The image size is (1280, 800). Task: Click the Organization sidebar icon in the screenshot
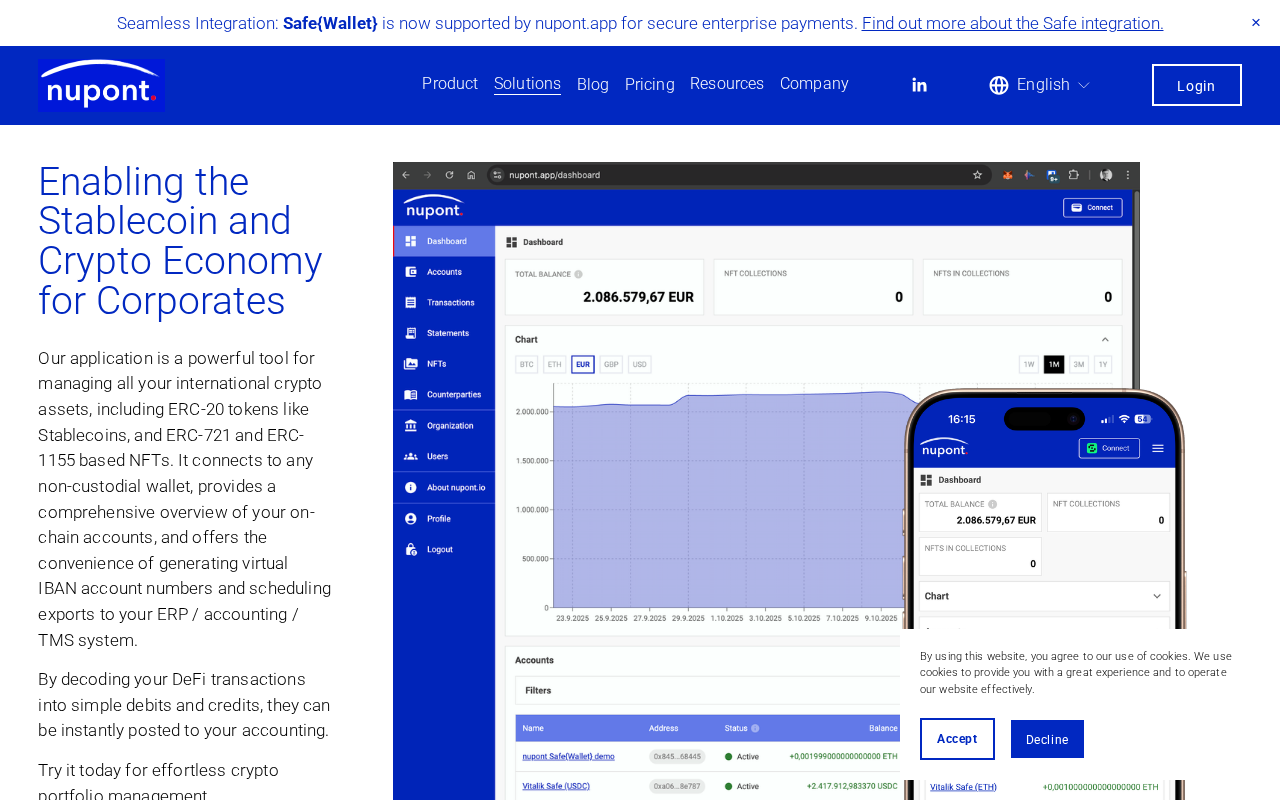pyautogui.click(x=410, y=426)
